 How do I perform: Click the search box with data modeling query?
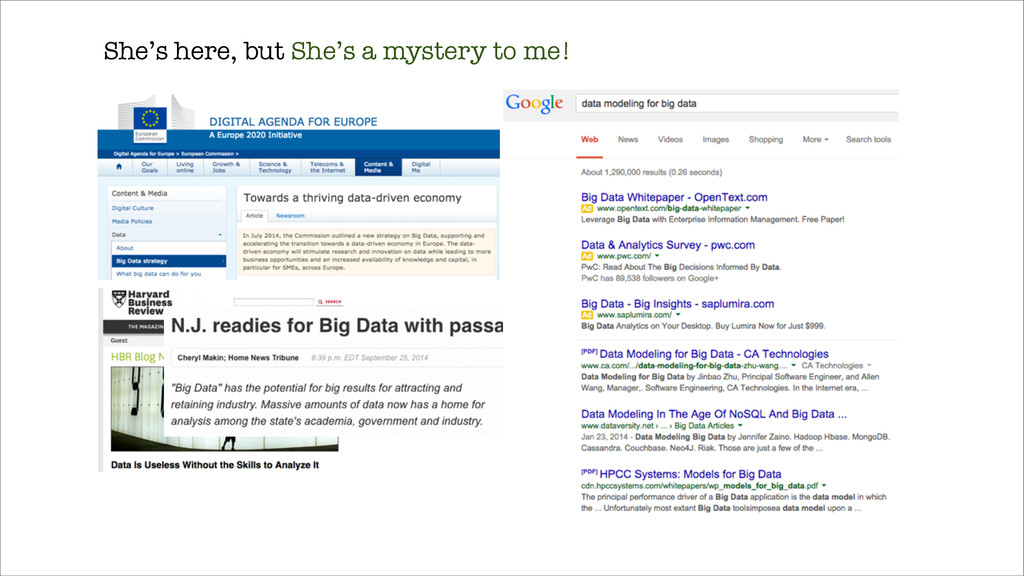pyautogui.click(x=737, y=103)
